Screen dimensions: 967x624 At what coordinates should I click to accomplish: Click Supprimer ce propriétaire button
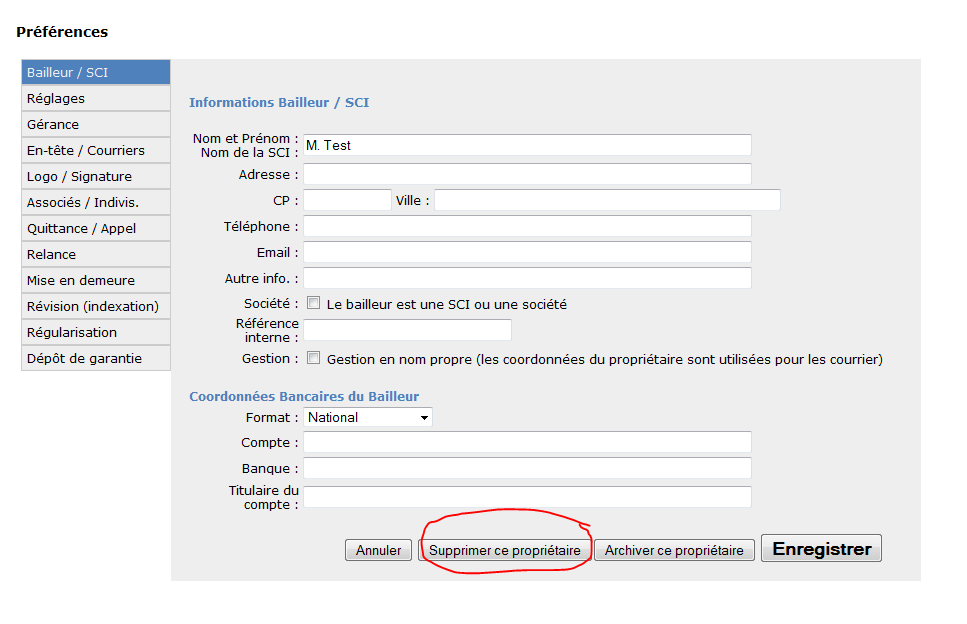point(504,550)
